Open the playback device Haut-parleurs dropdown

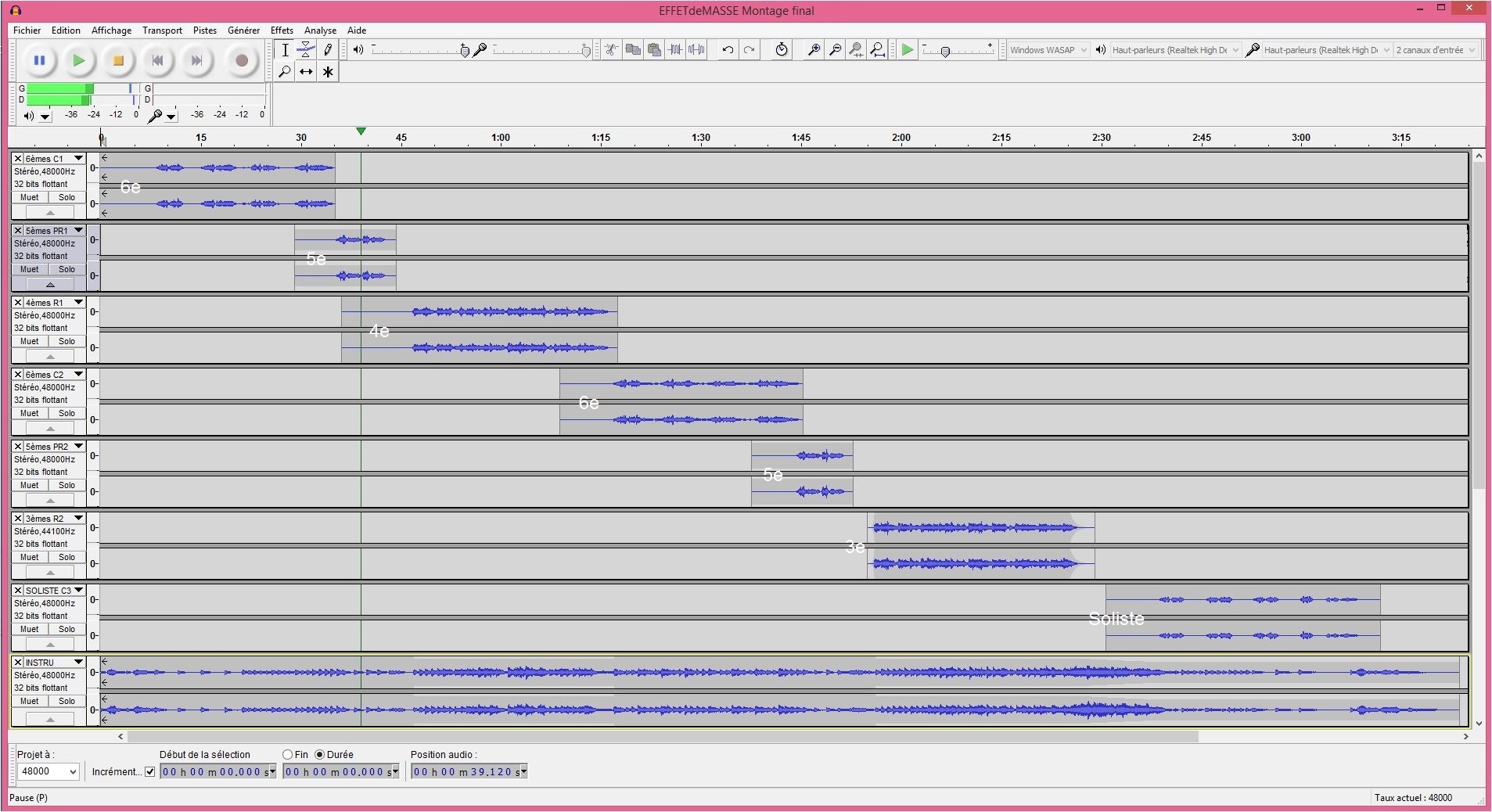1175,50
